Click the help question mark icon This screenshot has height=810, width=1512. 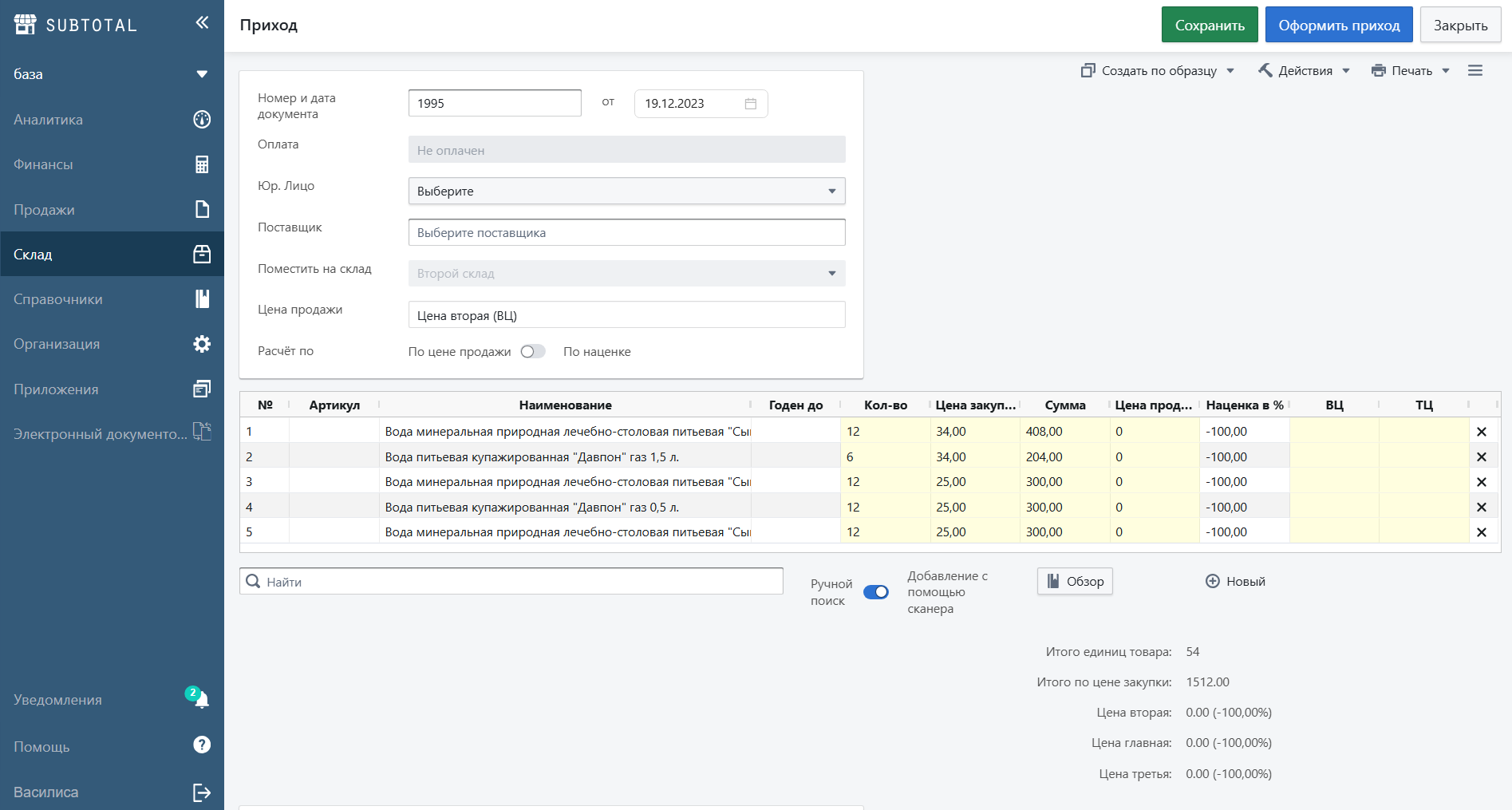pos(202,745)
